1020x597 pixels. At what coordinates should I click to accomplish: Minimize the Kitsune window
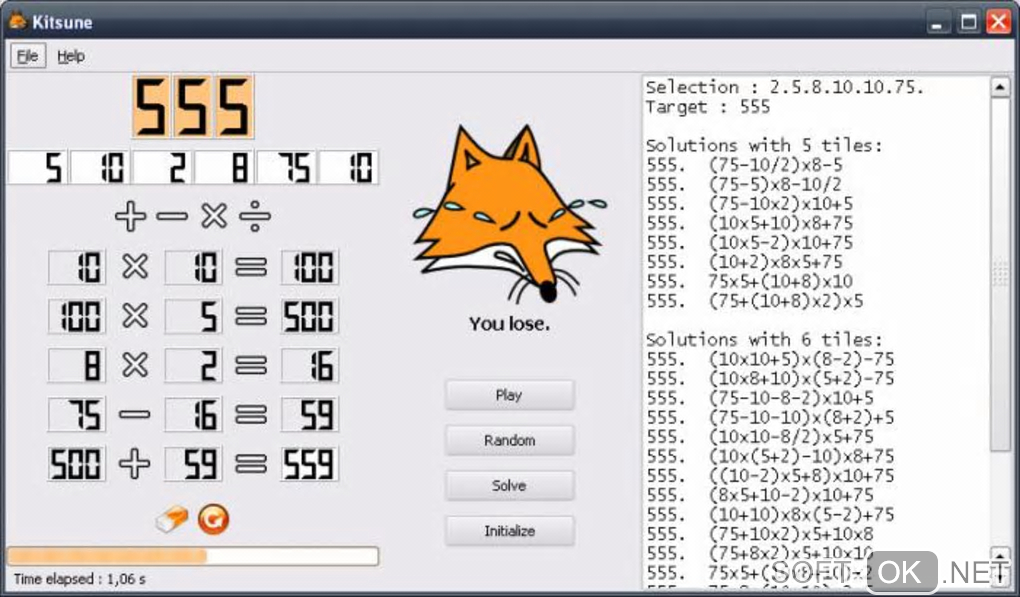[x=937, y=22]
